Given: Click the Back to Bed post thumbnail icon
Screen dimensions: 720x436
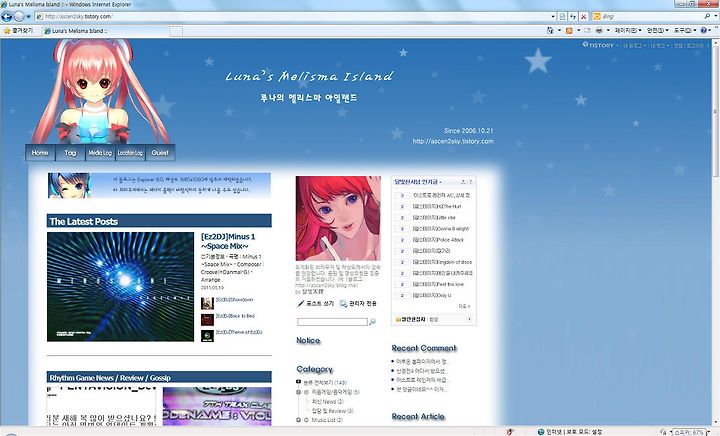Looking at the screenshot, I should click(207, 319).
